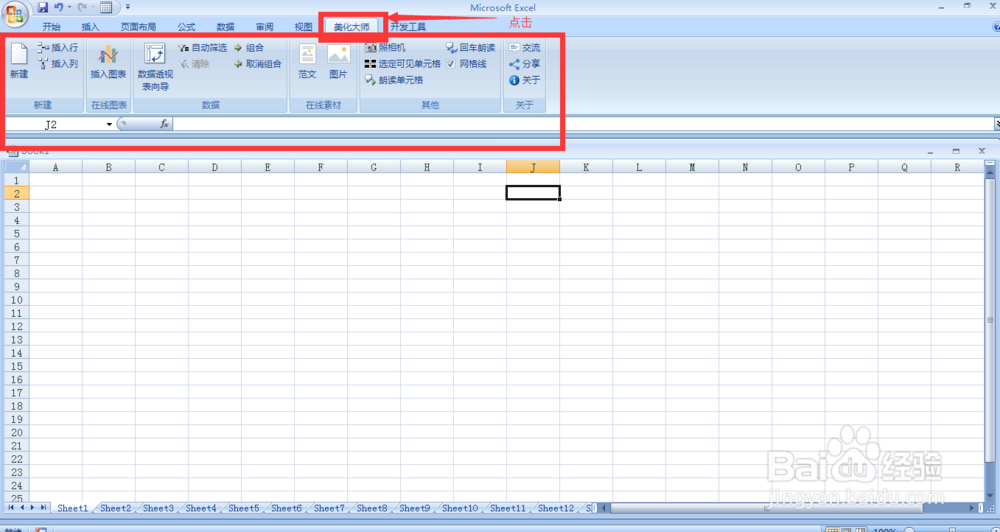Open 图片 online pictures
Screen dimensions: 1000x532
coord(338,61)
